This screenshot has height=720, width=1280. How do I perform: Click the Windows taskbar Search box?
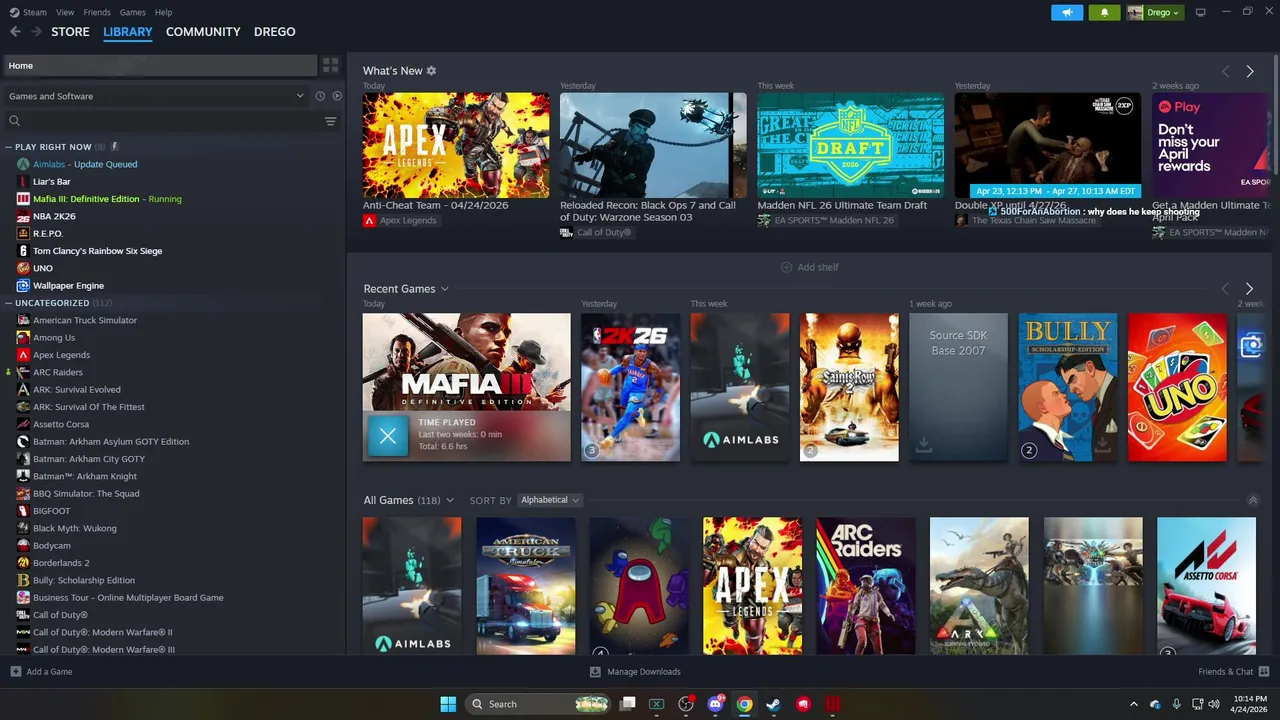[540, 704]
